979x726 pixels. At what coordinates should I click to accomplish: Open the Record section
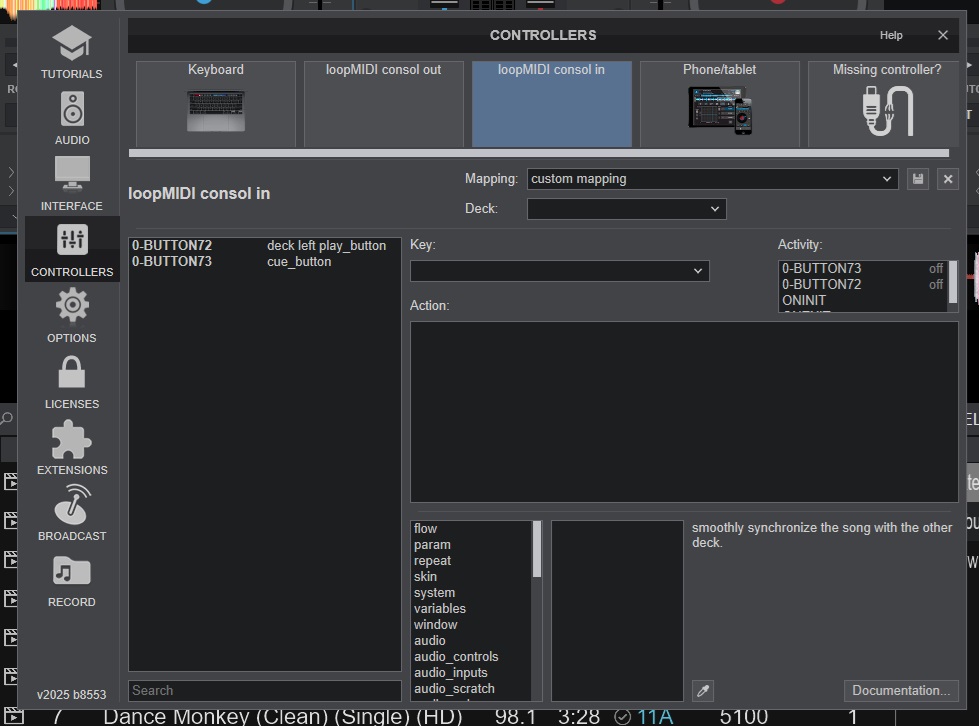[x=72, y=581]
